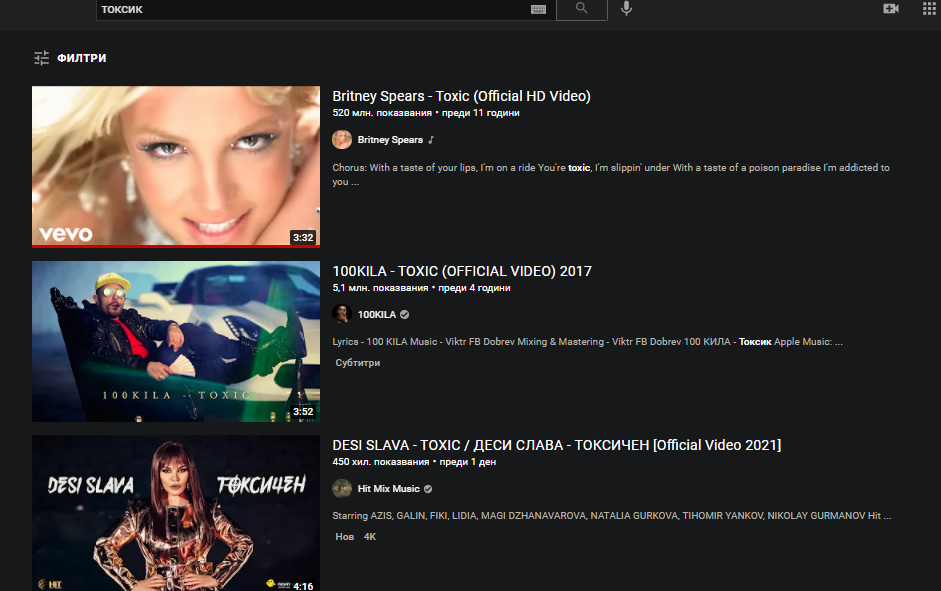
Task: Click the verified badge next to Hit Mix Music
Action: point(428,489)
